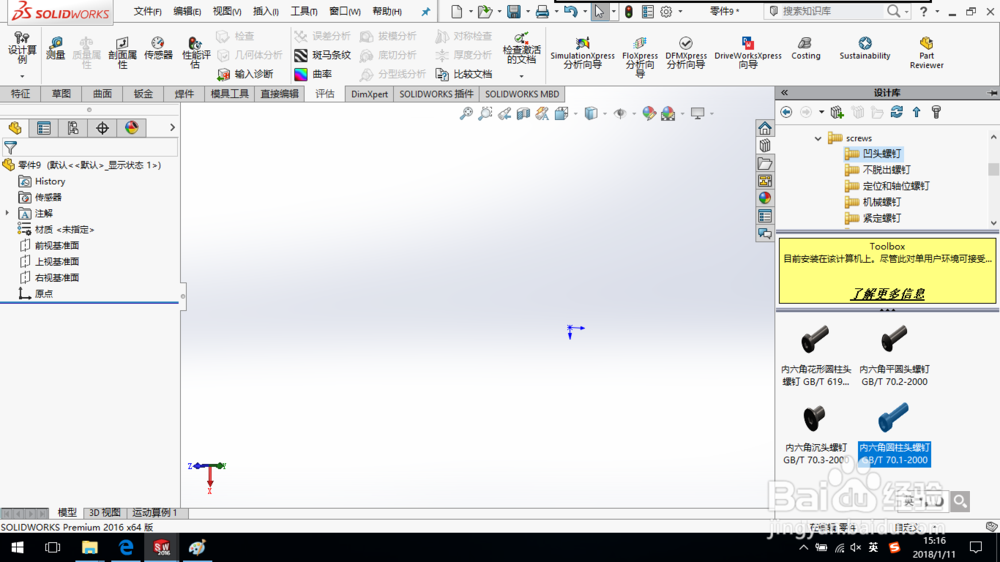Open File Explorer task pane tab

click(x=765, y=163)
